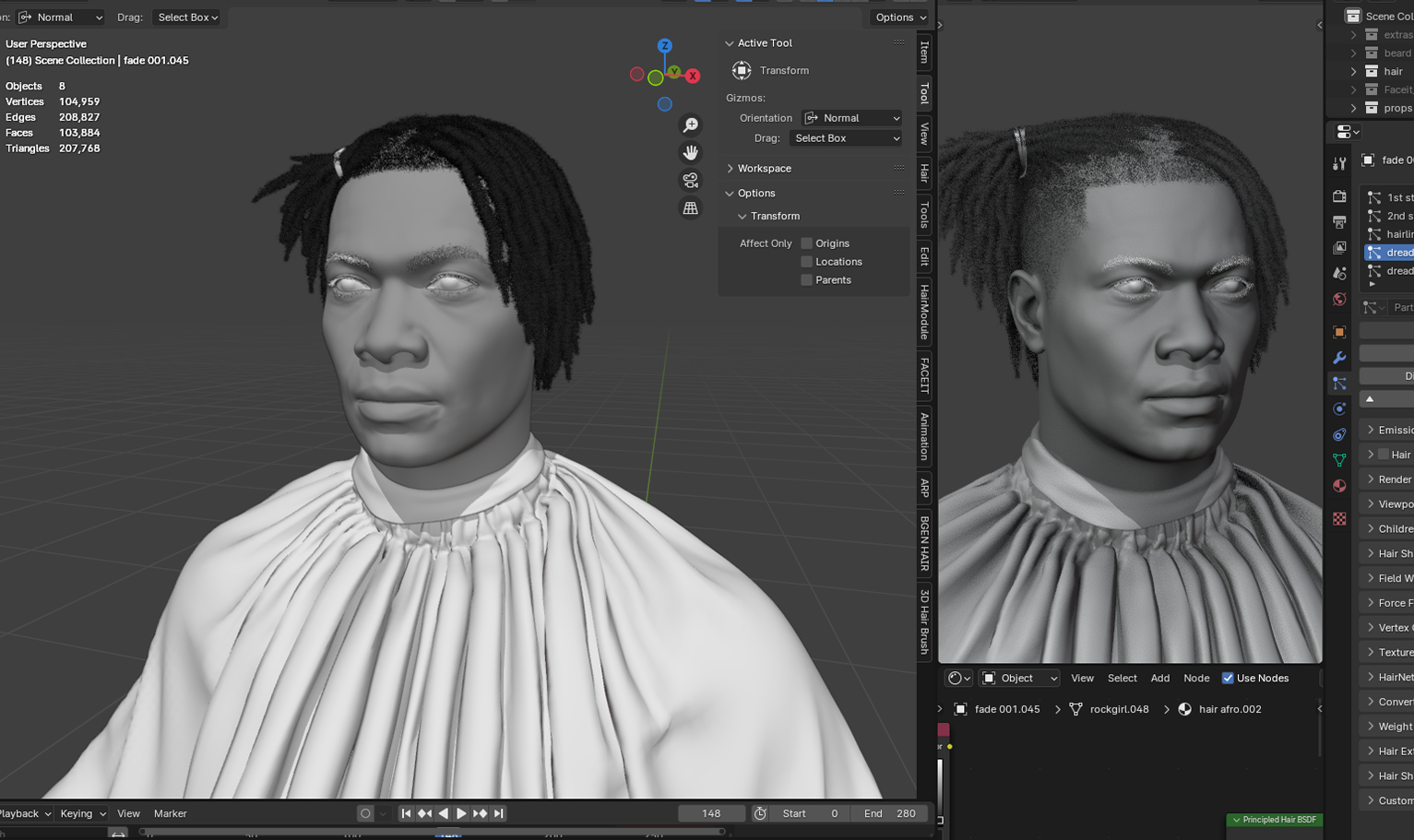1414x840 pixels.
Task: Enable the Parents checkbox
Action: [806, 280]
